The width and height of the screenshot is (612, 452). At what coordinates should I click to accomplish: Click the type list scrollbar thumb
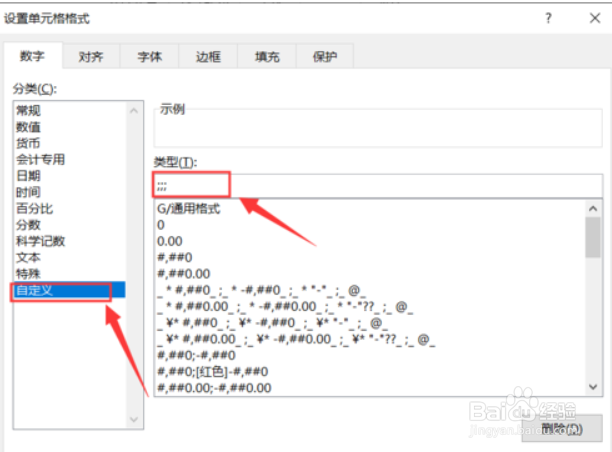coord(593,237)
